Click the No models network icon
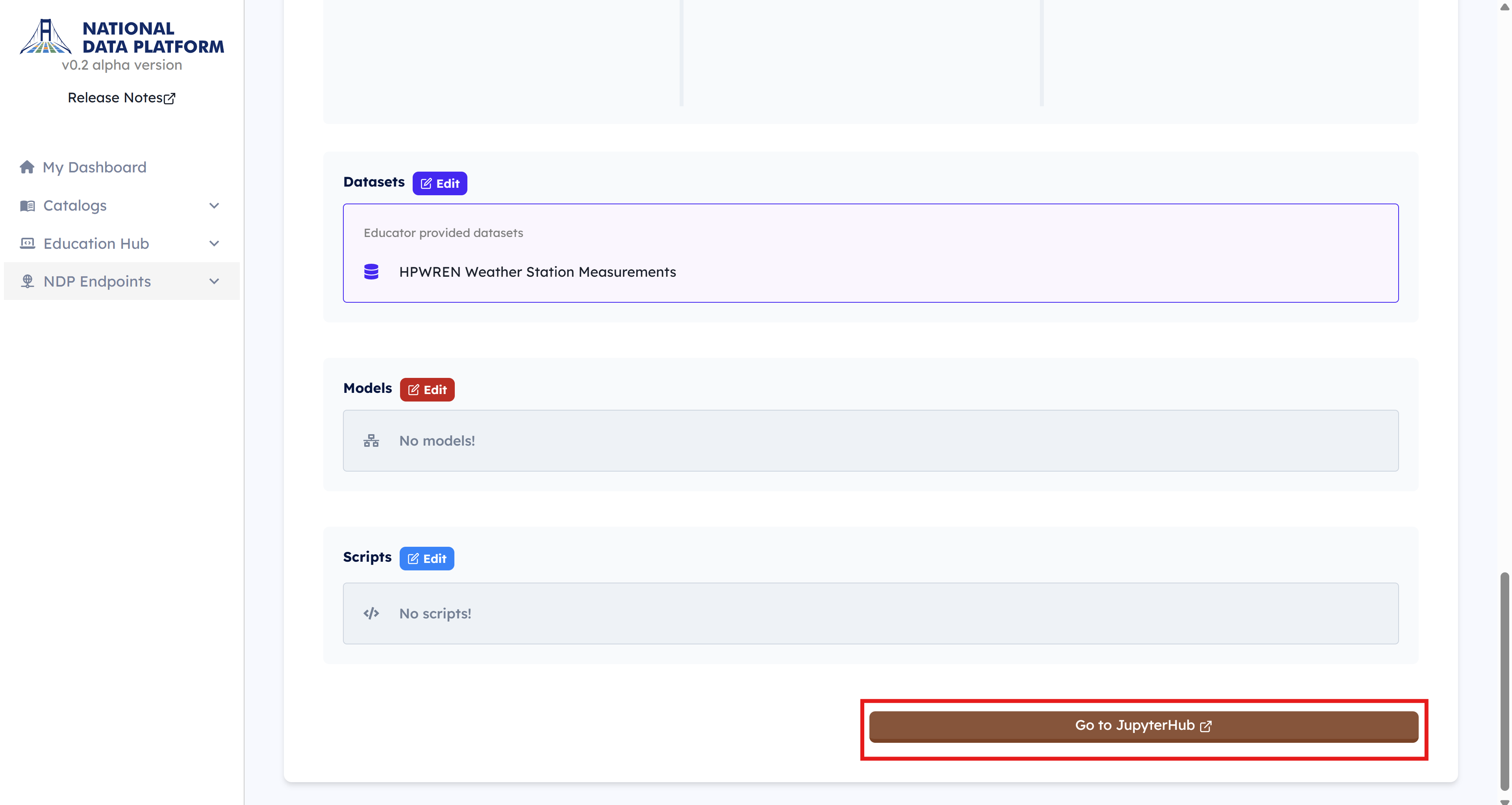This screenshot has width=1512, height=805. pyautogui.click(x=371, y=440)
